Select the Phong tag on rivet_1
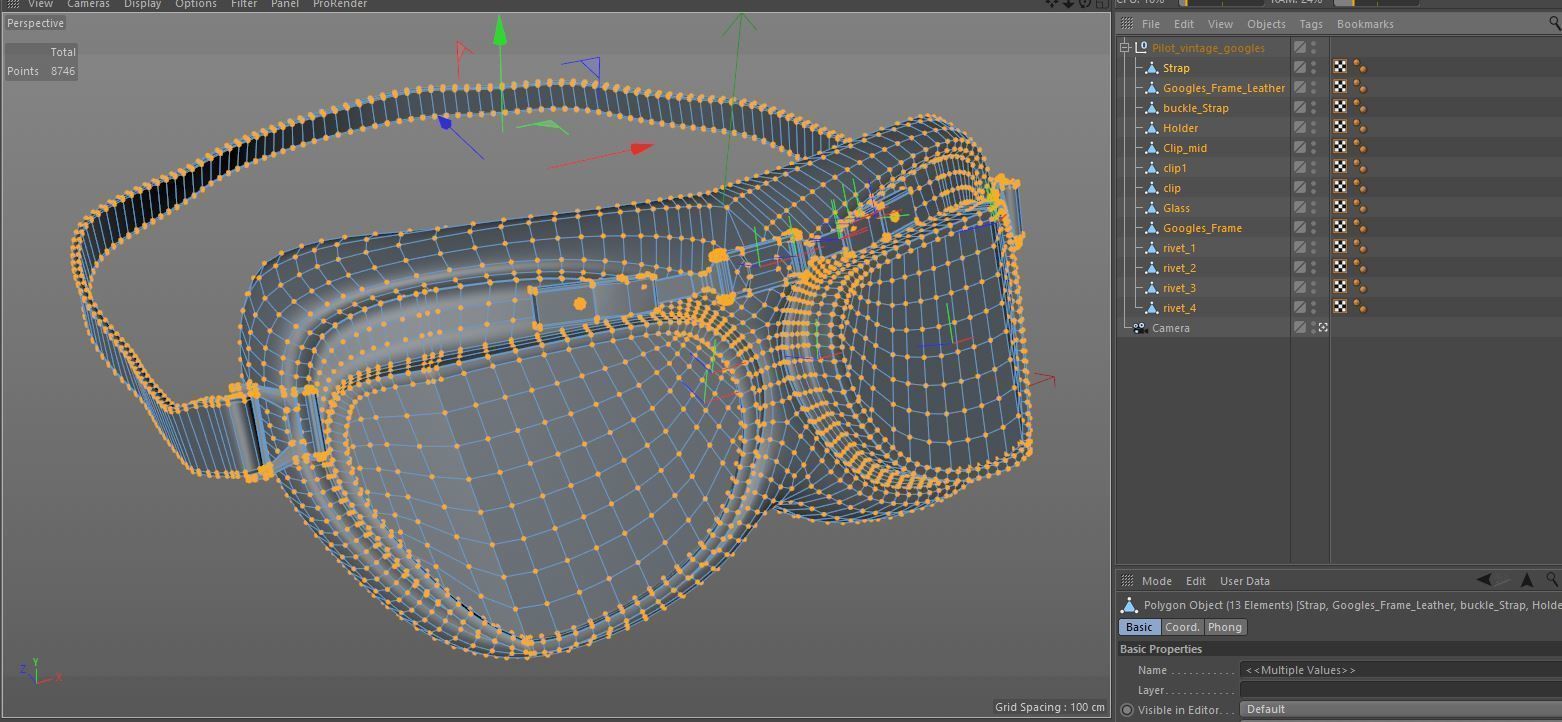This screenshot has width=1562, height=722. point(1360,247)
